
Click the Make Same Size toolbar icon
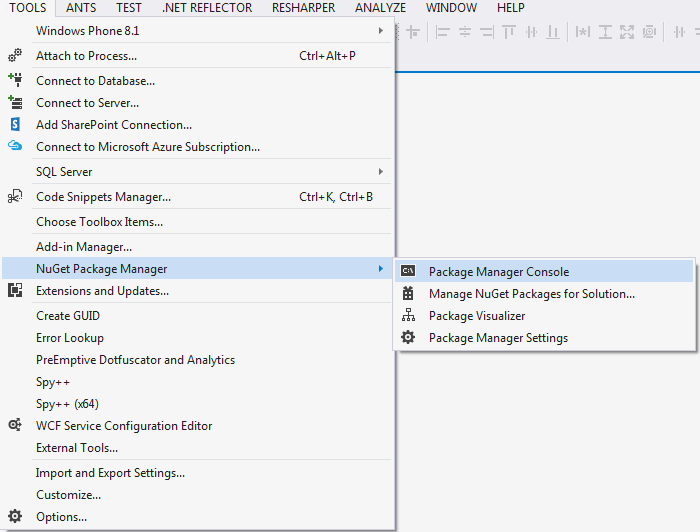[x=627, y=32]
